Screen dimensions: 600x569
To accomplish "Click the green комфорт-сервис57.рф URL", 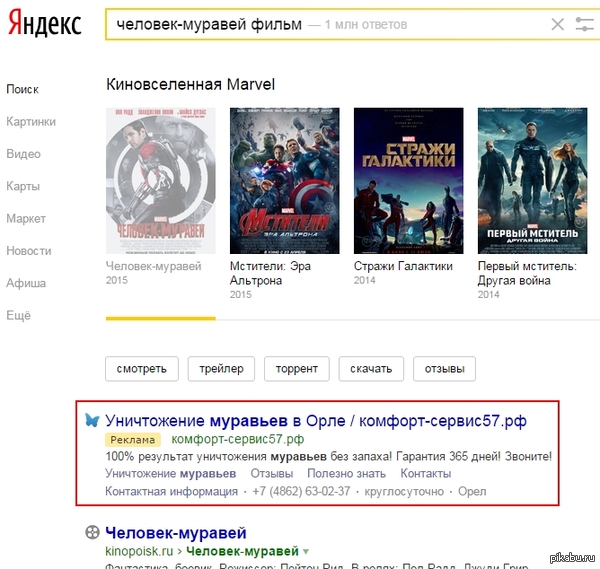I will point(238,439).
